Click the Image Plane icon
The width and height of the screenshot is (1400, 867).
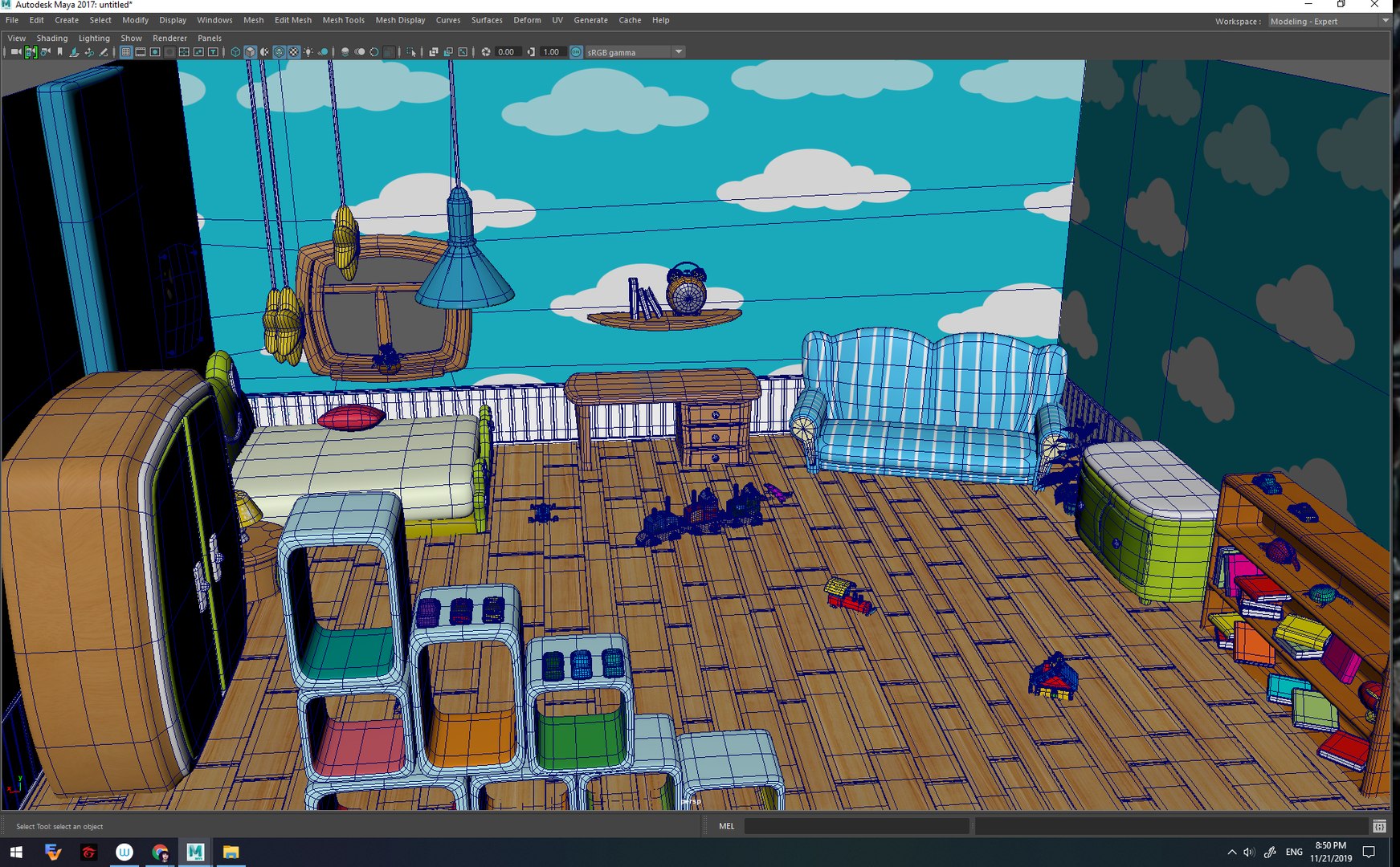74,52
